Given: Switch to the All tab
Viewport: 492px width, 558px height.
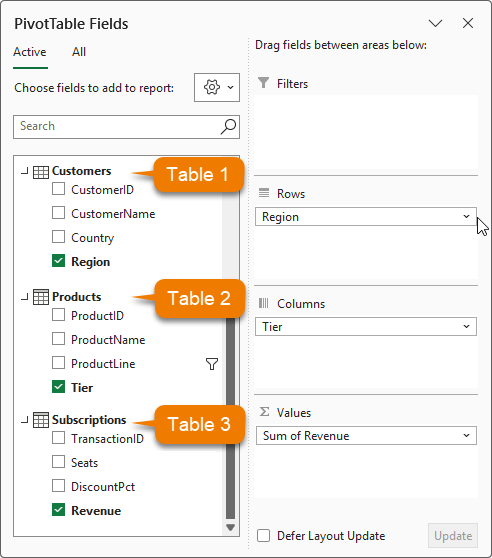Looking at the screenshot, I should click(79, 52).
